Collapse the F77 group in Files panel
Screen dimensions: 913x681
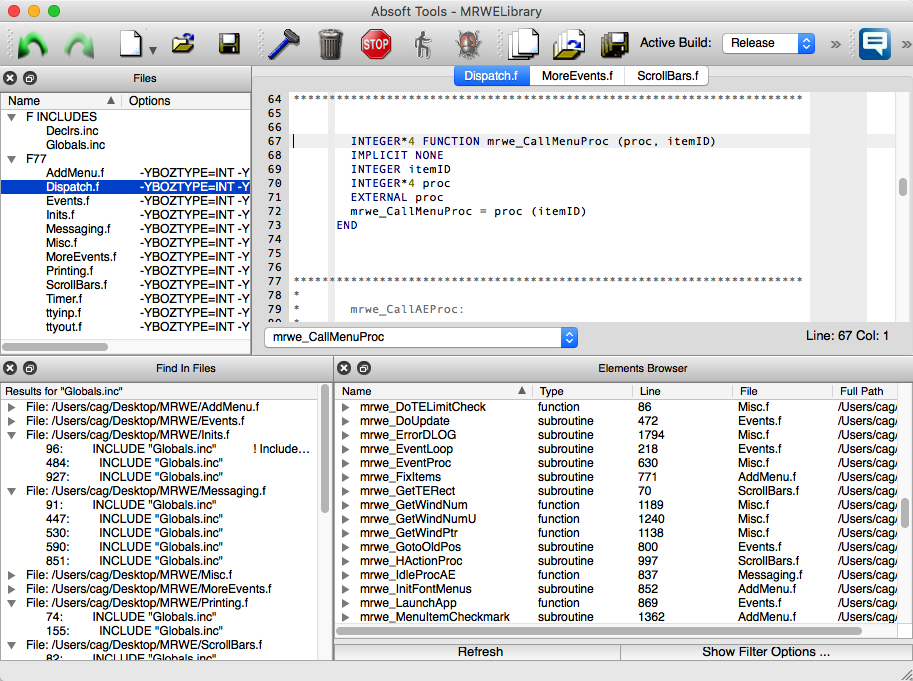pos(10,157)
